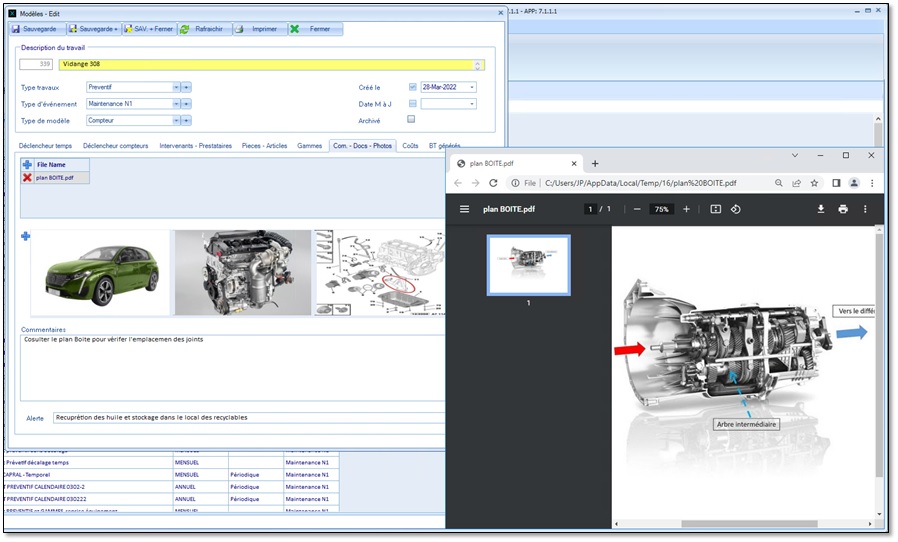The width and height of the screenshot is (898, 542).
Task: Select the green car photo thumbnail
Action: pyautogui.click(x=102, y=273)
